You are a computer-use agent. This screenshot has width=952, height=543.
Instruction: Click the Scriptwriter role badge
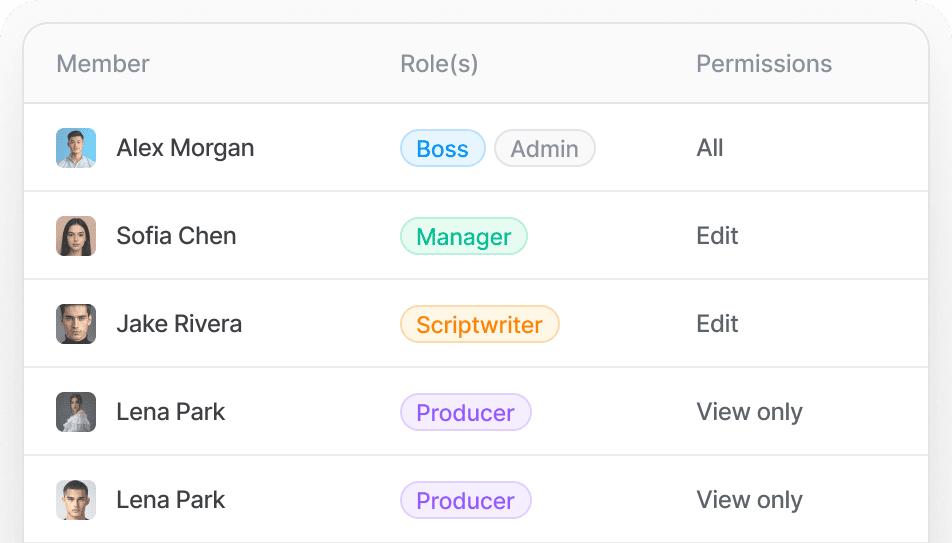480,324
